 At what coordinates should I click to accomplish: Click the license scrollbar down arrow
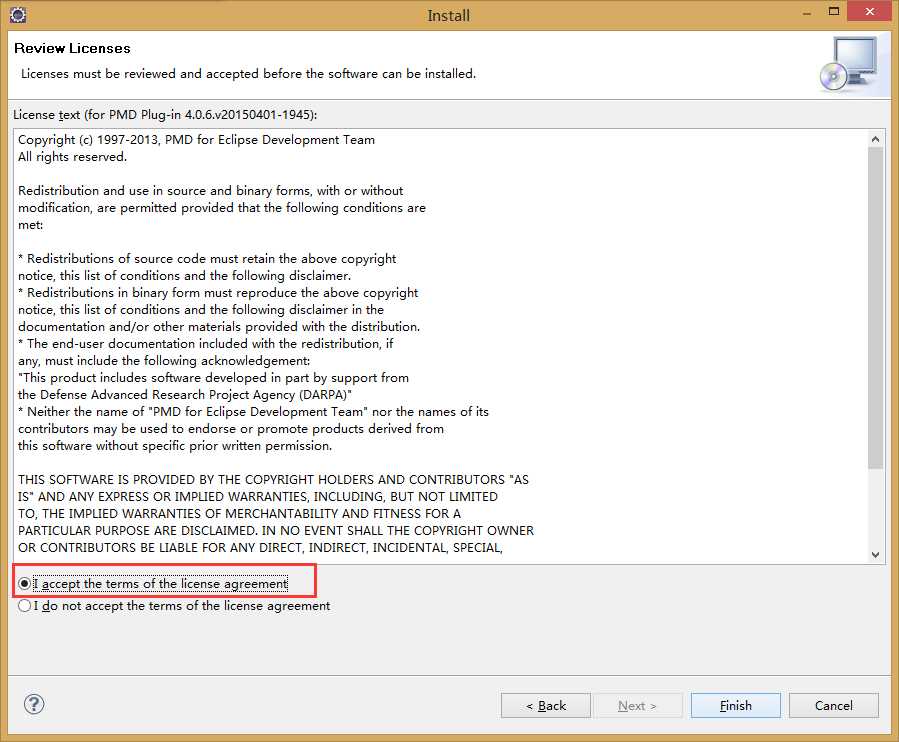click(875, 554)
